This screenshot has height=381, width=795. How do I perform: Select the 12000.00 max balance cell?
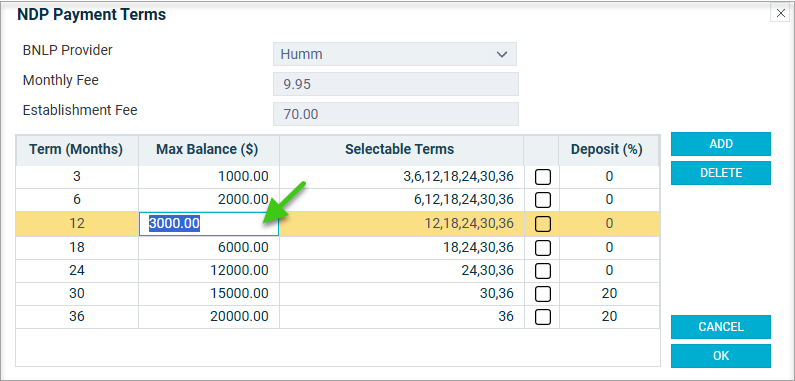click(208, 271)
